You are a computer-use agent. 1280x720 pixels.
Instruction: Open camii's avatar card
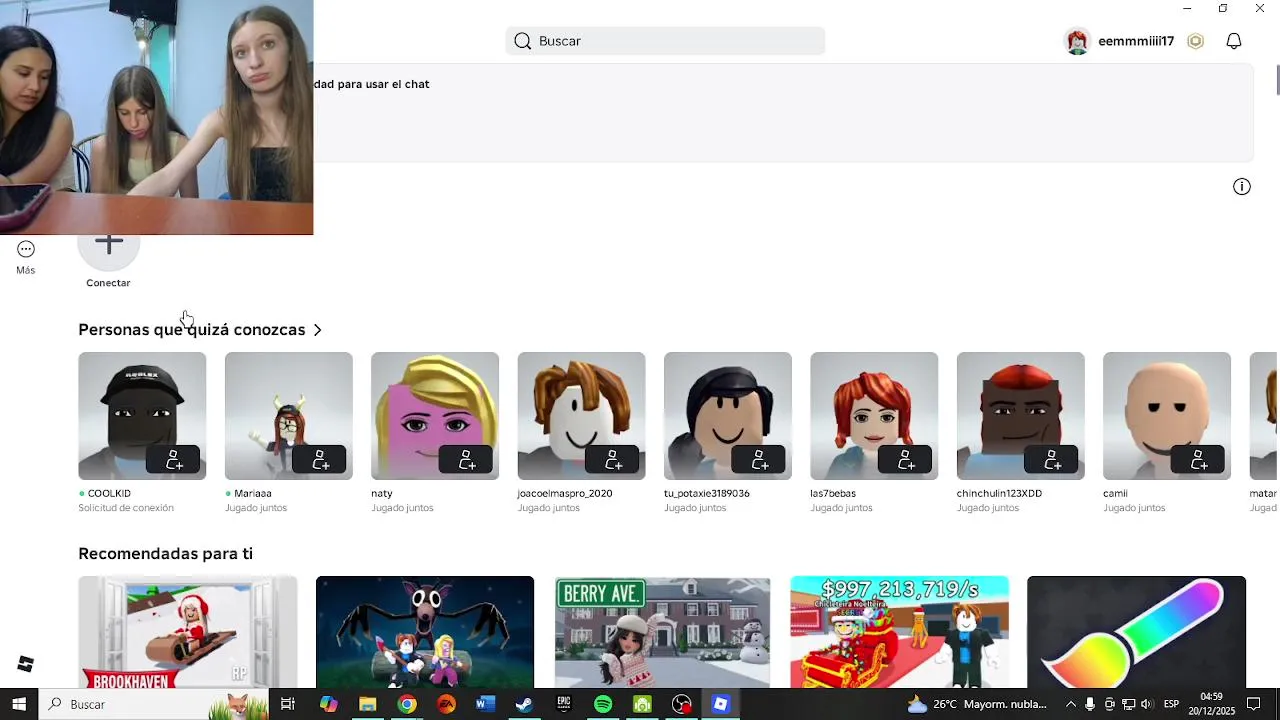1167,416
